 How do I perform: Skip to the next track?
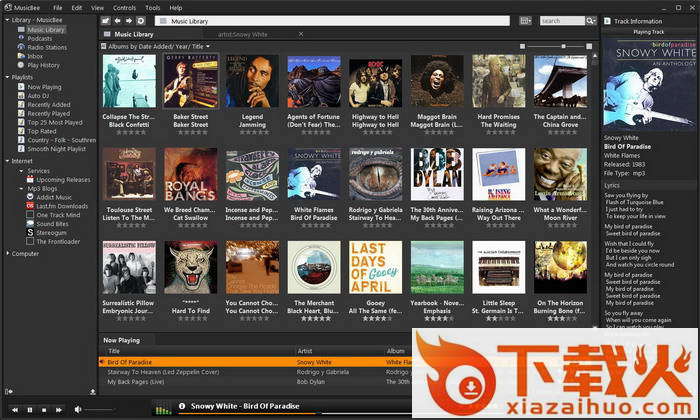tap(58, 409)
